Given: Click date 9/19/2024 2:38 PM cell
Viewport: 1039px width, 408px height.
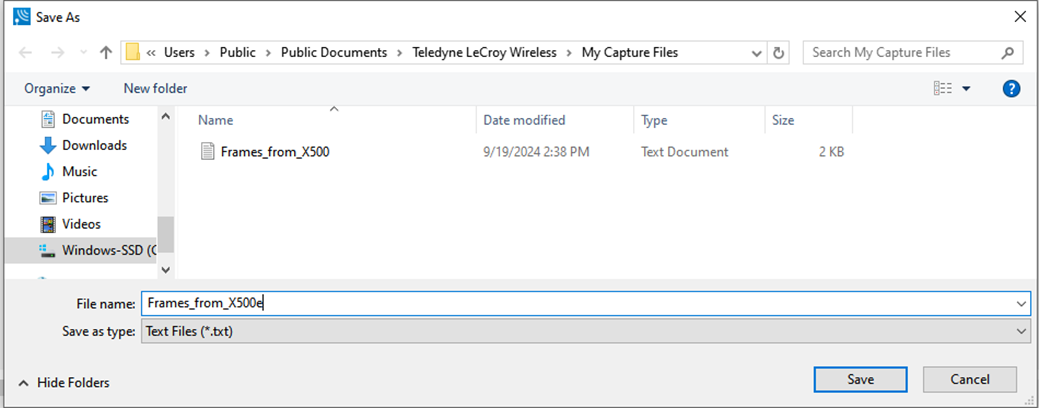Looking at the screenshot, I should [536, 152].
